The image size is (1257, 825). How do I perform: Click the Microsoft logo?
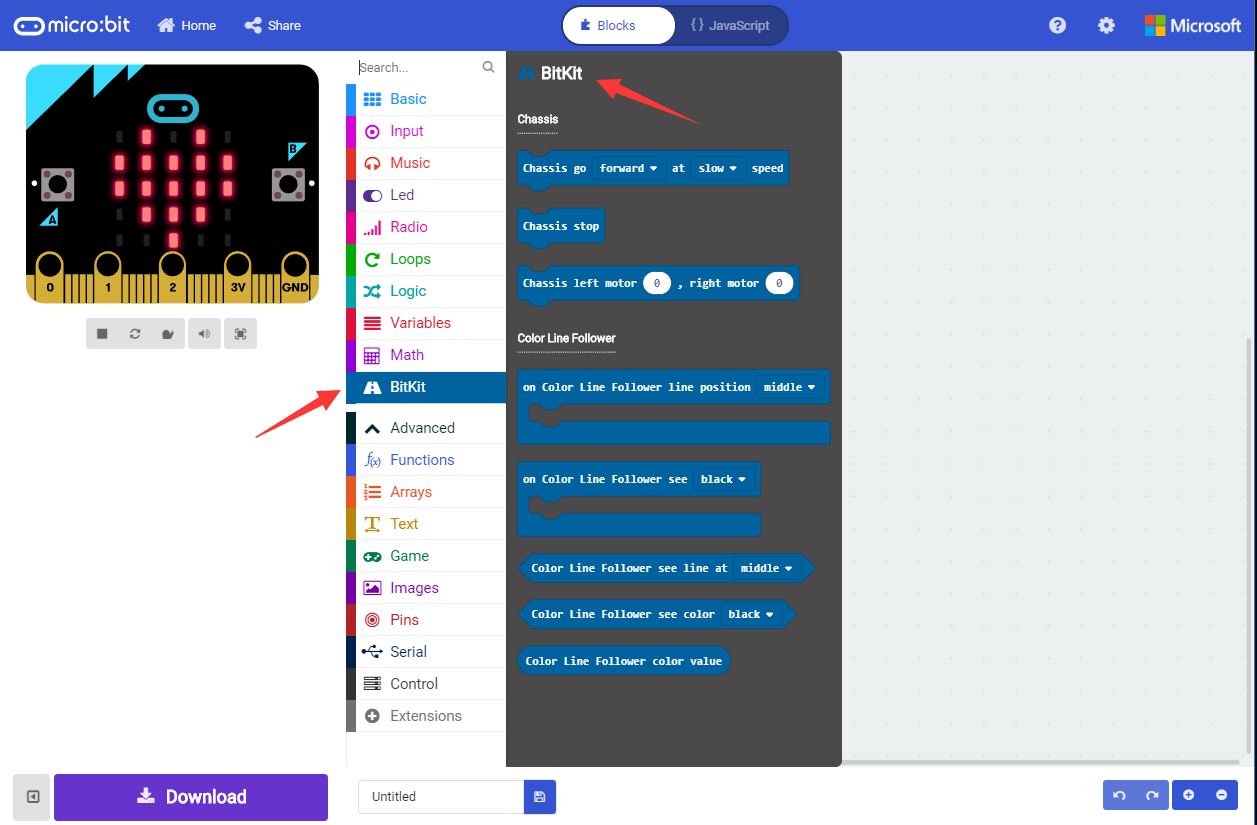coord(1193,26)
